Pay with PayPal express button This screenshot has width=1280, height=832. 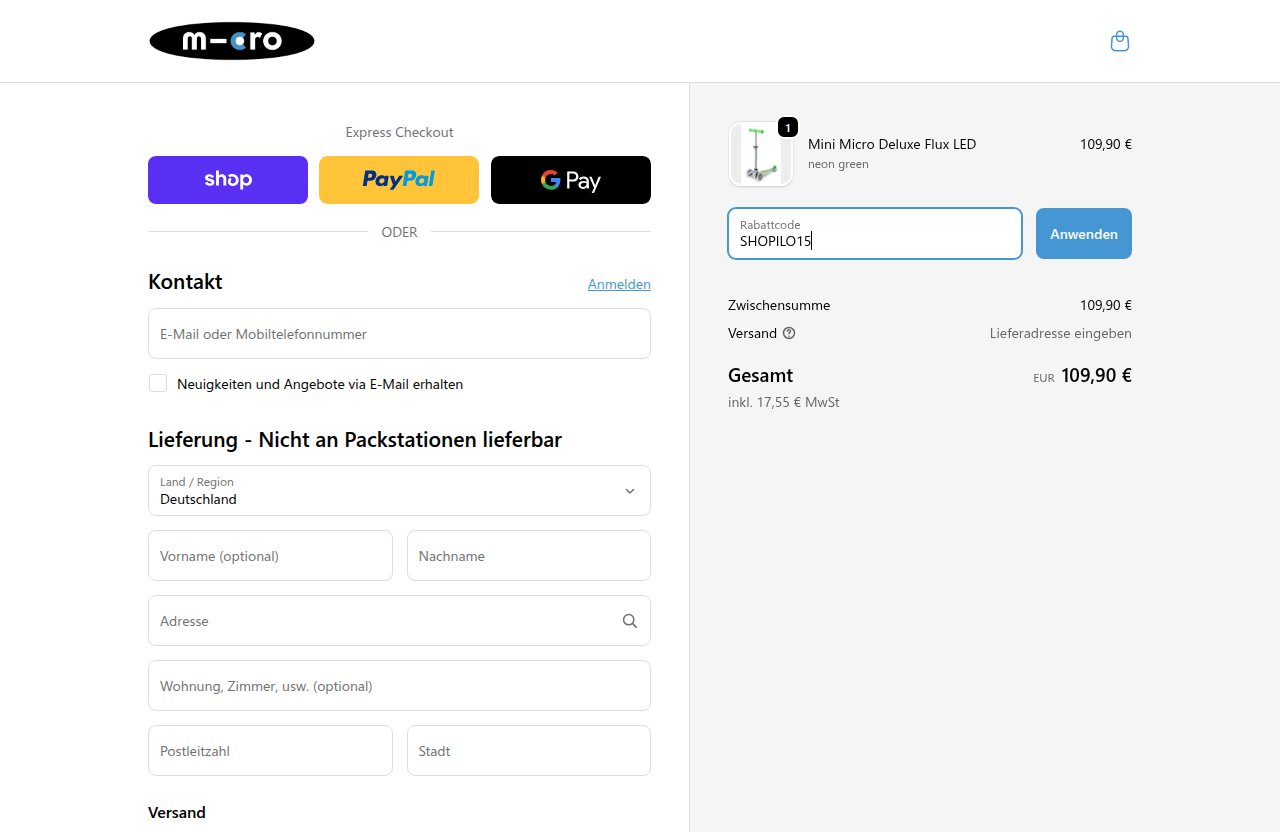pos(399,180)
